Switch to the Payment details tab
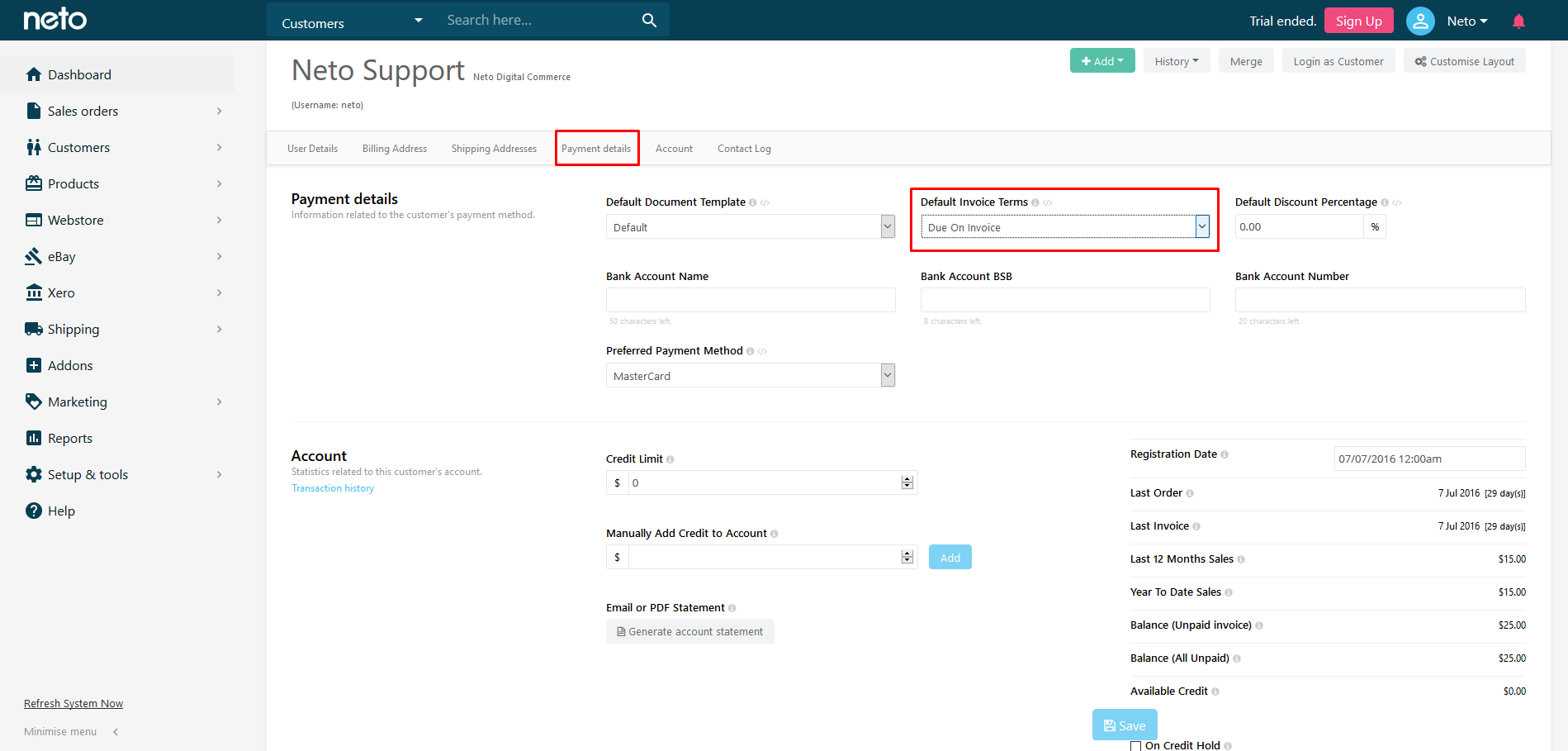Image resolution: width=1568 pixels, height=751 pixels. click(596, 149)
